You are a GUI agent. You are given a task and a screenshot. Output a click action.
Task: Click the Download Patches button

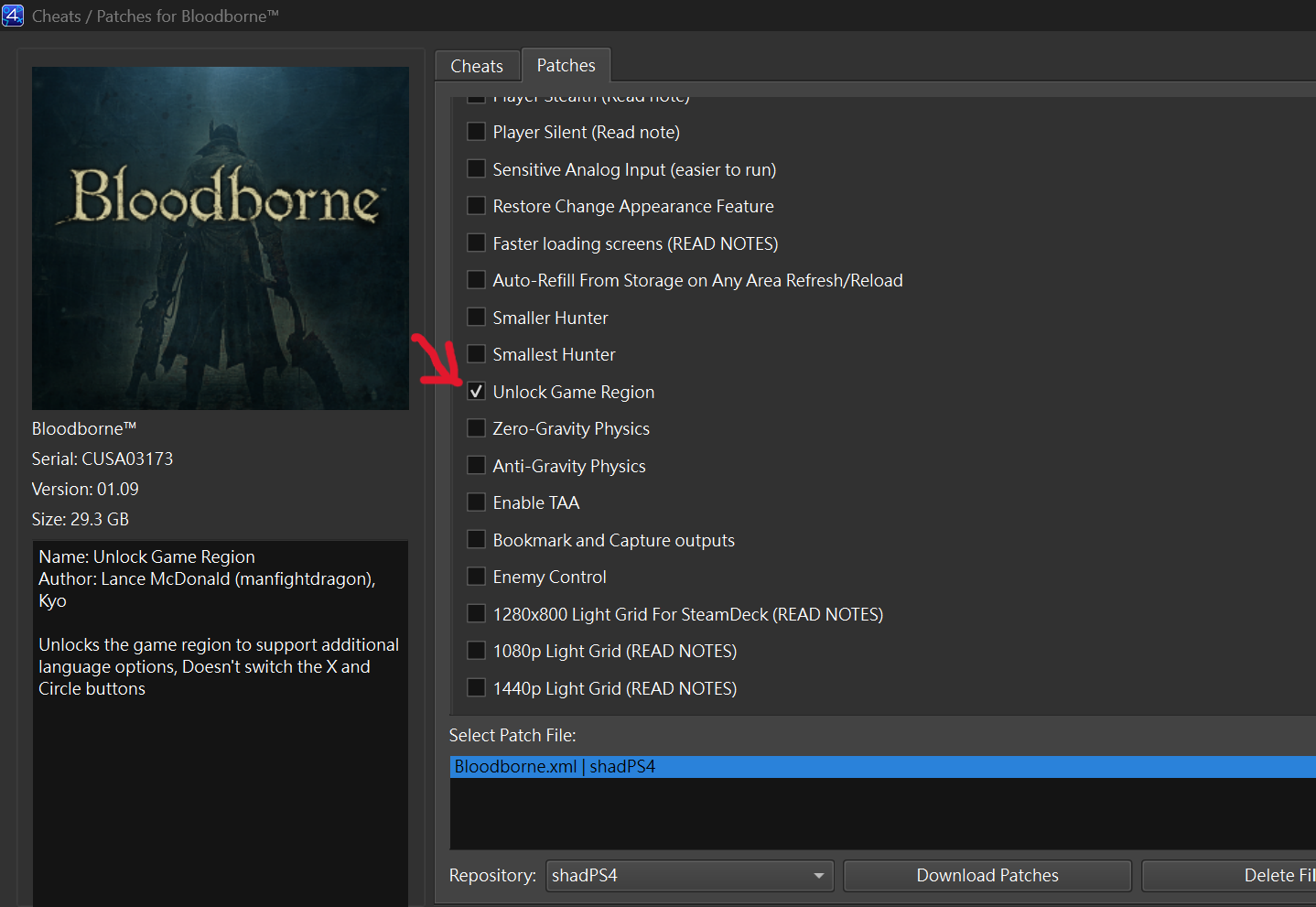[987, 876]
